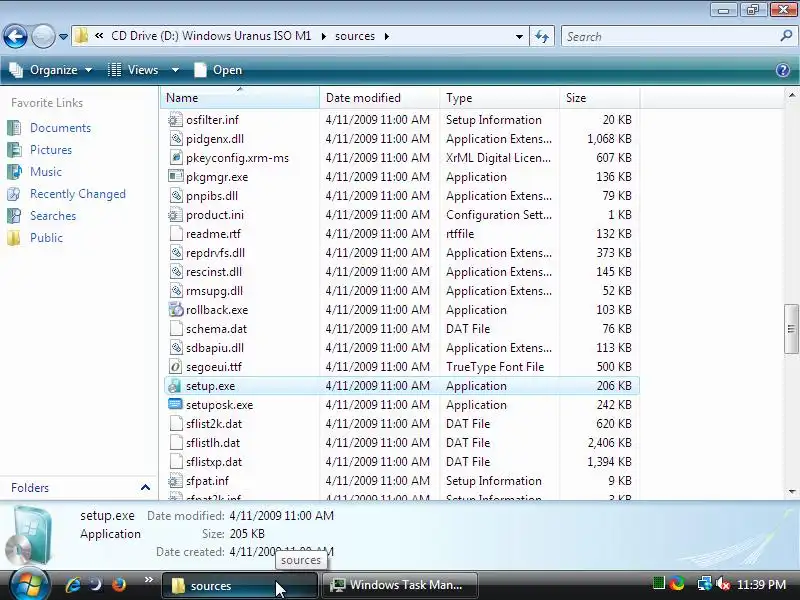
Task: Expand arrow after Windows Uranus ISO M1
Action: (x=323, y=36)
